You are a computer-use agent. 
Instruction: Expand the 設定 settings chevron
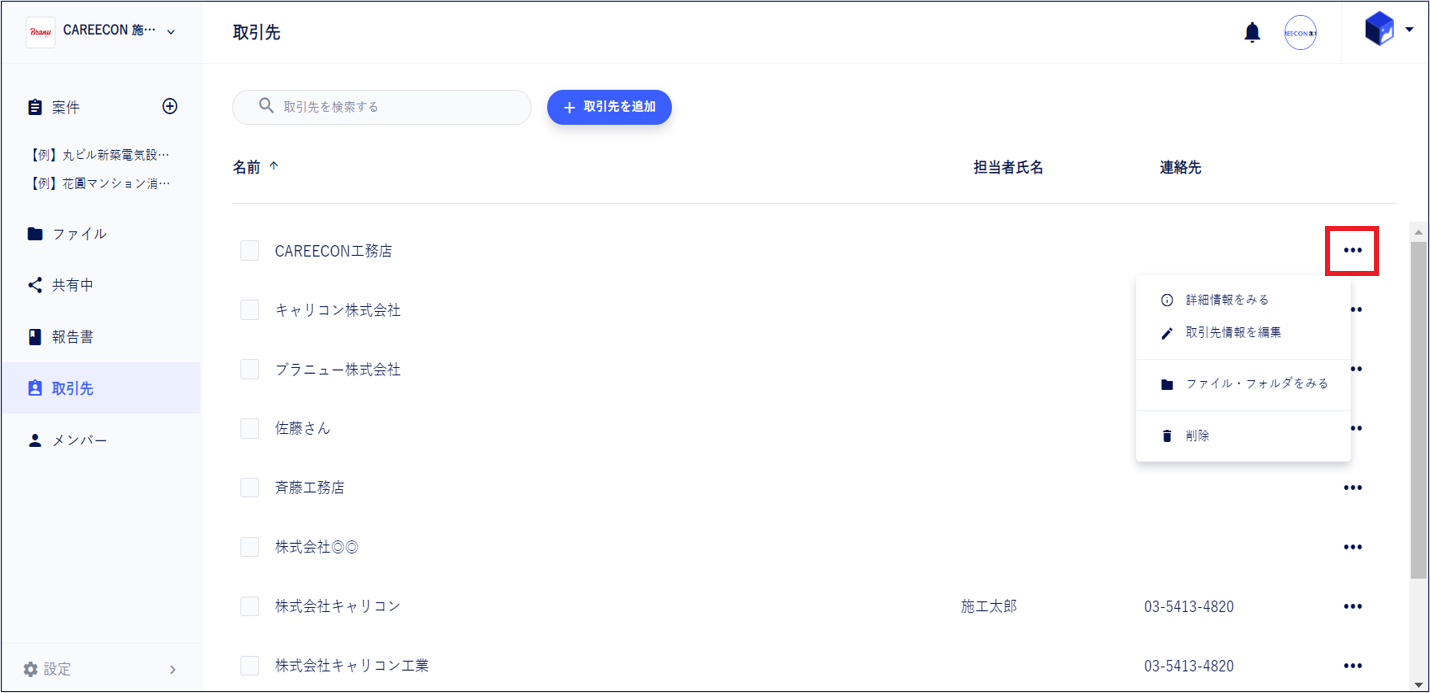pos(172,669)
